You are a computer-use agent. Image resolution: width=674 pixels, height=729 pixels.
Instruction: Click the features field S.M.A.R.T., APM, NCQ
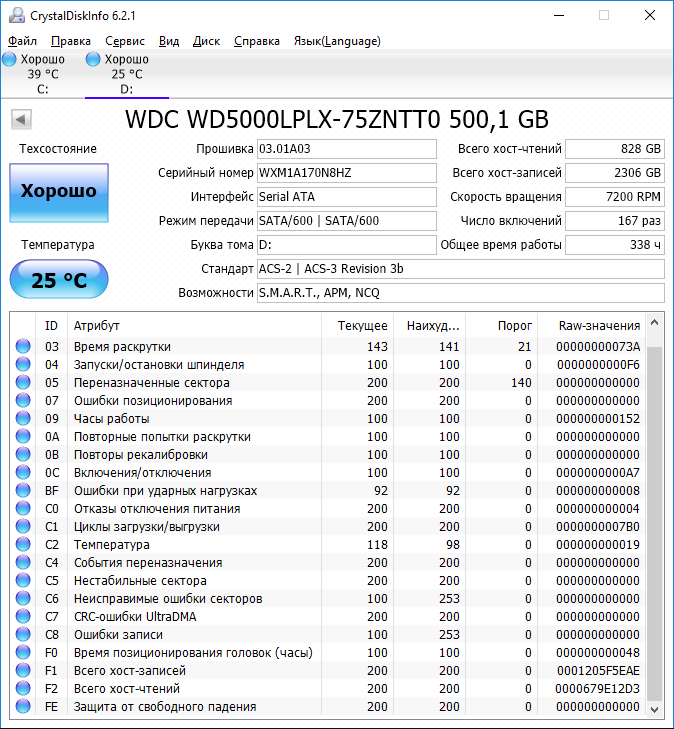pos(461,293)
